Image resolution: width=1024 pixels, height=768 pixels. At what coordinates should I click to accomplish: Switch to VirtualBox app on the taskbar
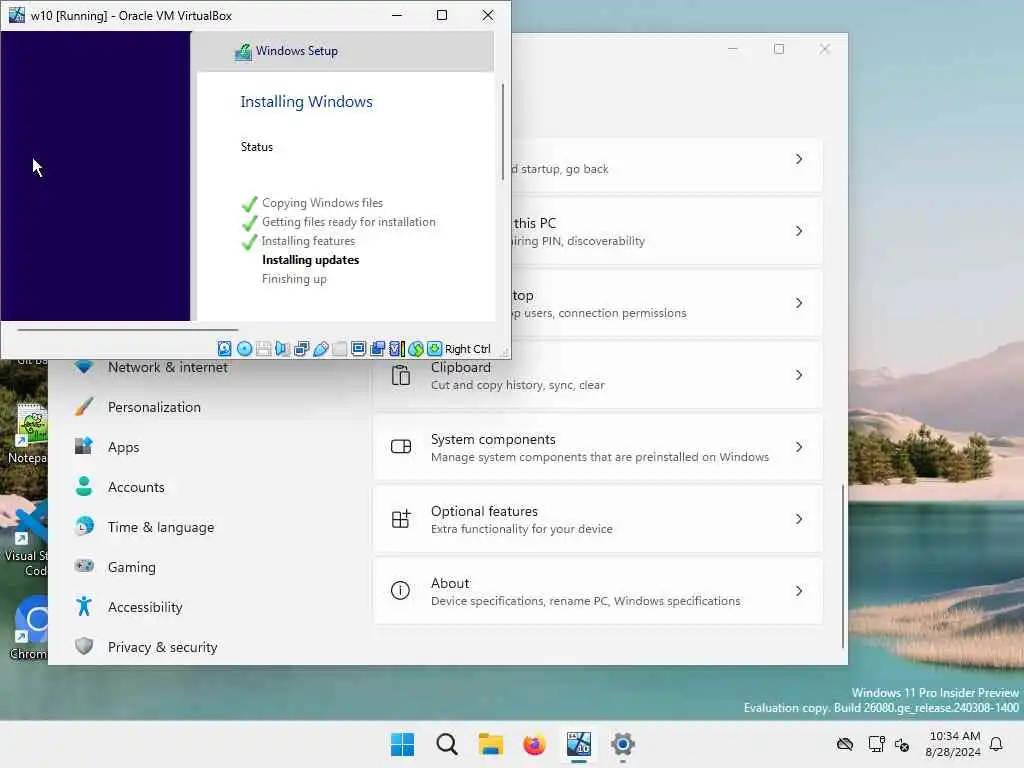579,744
